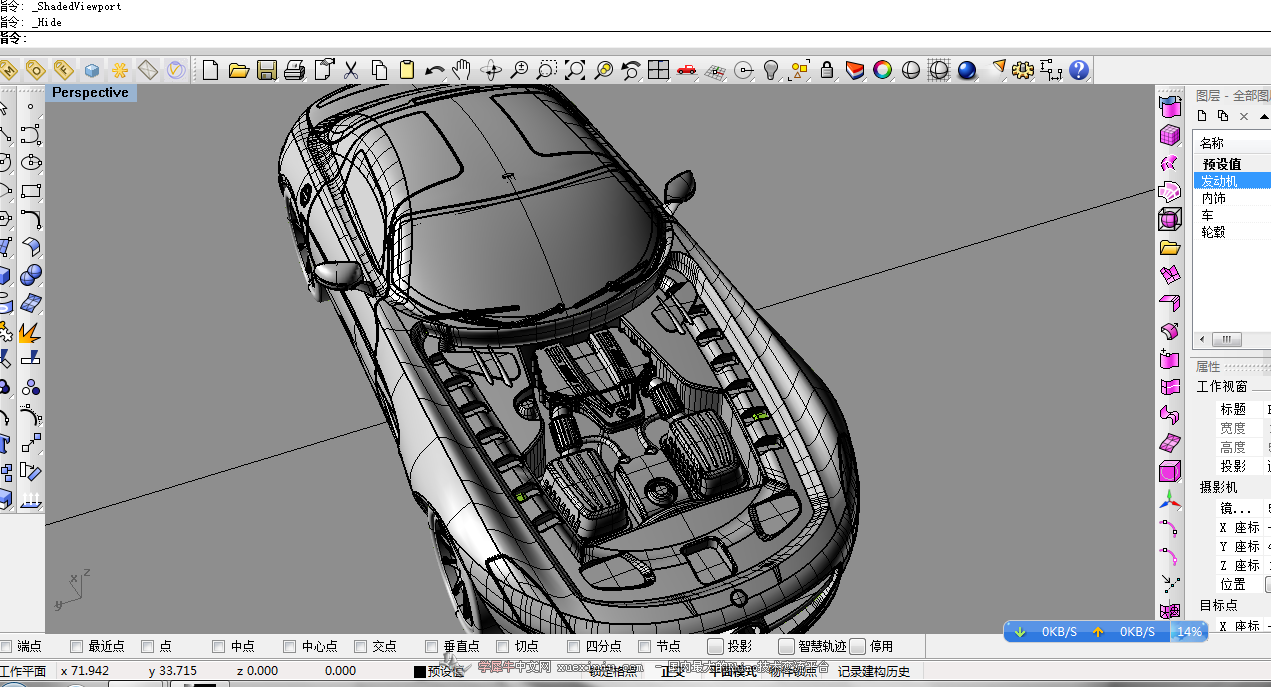Click the 图层 panel title

tap(1208, 96)
